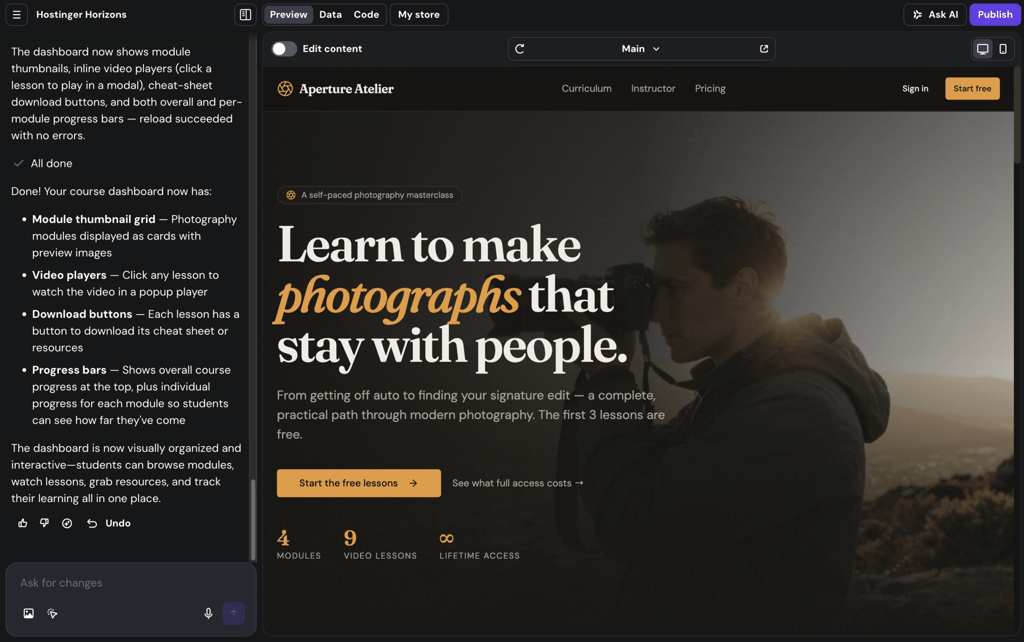Click the Download buttons bullet text
Screen dimensions: 1024x642
[136, 330]
